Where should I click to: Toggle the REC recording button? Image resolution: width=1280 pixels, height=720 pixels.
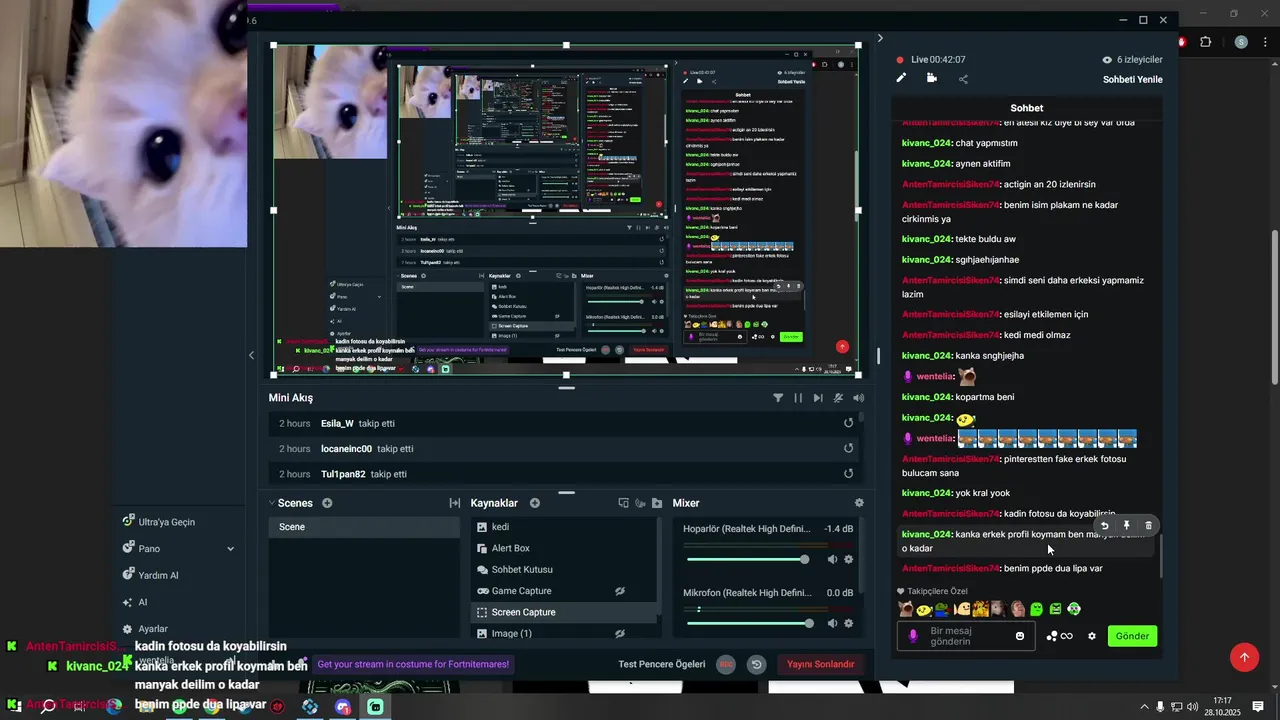point(727,664)
